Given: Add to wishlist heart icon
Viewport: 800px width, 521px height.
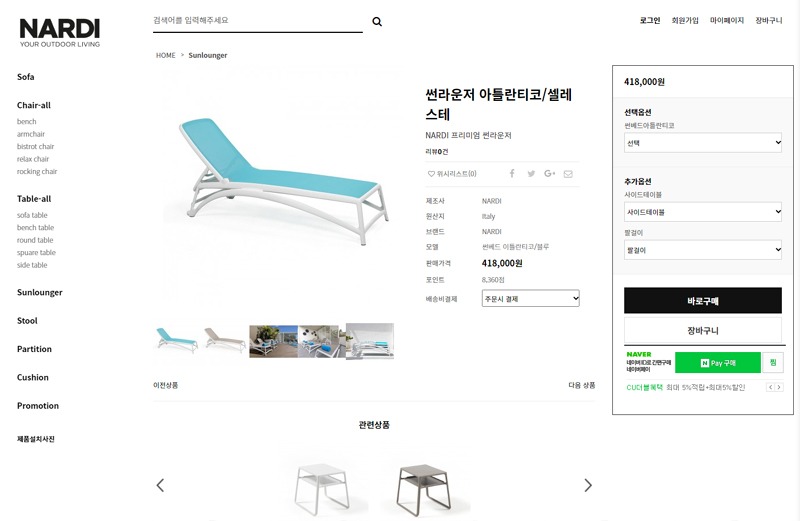Looking at the screenshot, I should (x=431, y=173).
